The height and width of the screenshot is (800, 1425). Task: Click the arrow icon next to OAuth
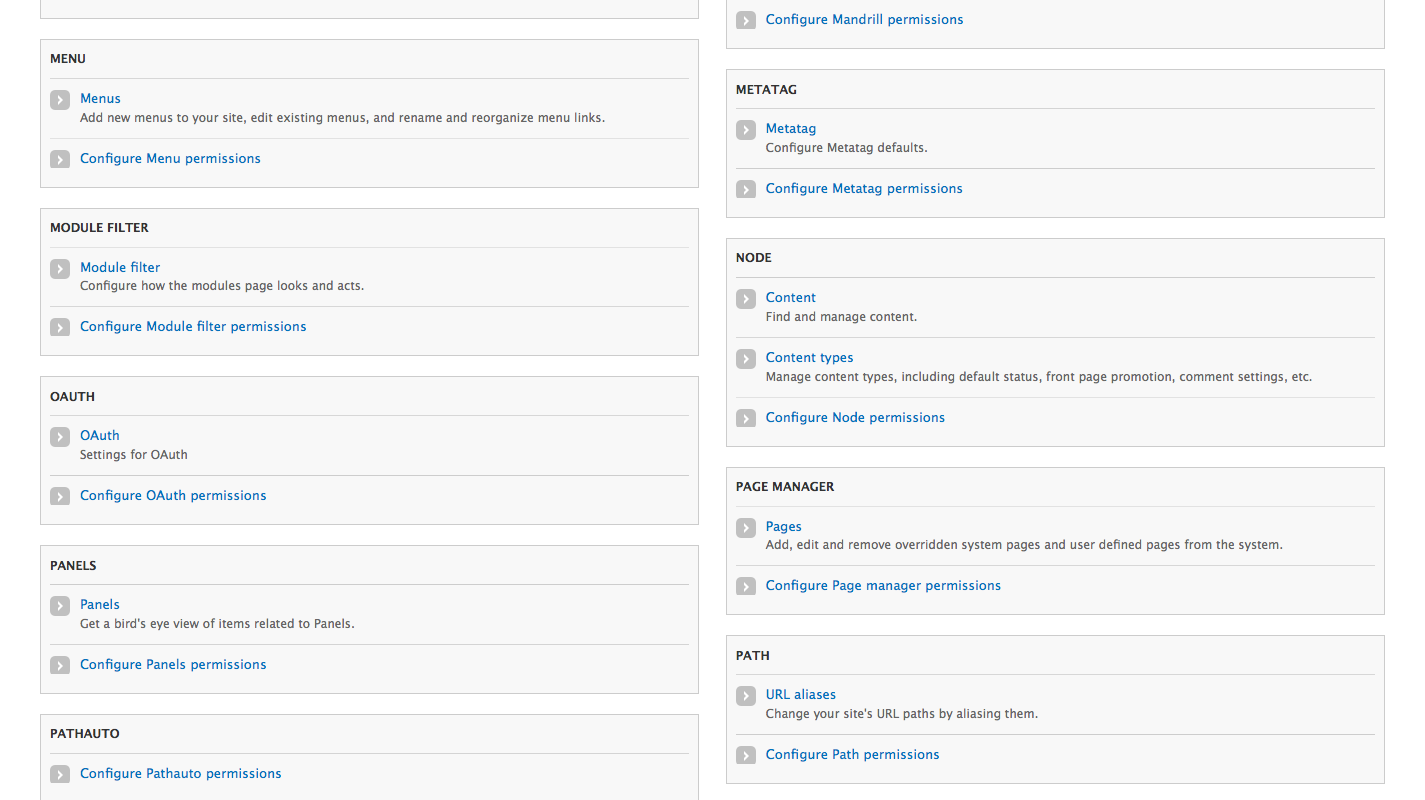pyautogui.click(x=60, y=436)
